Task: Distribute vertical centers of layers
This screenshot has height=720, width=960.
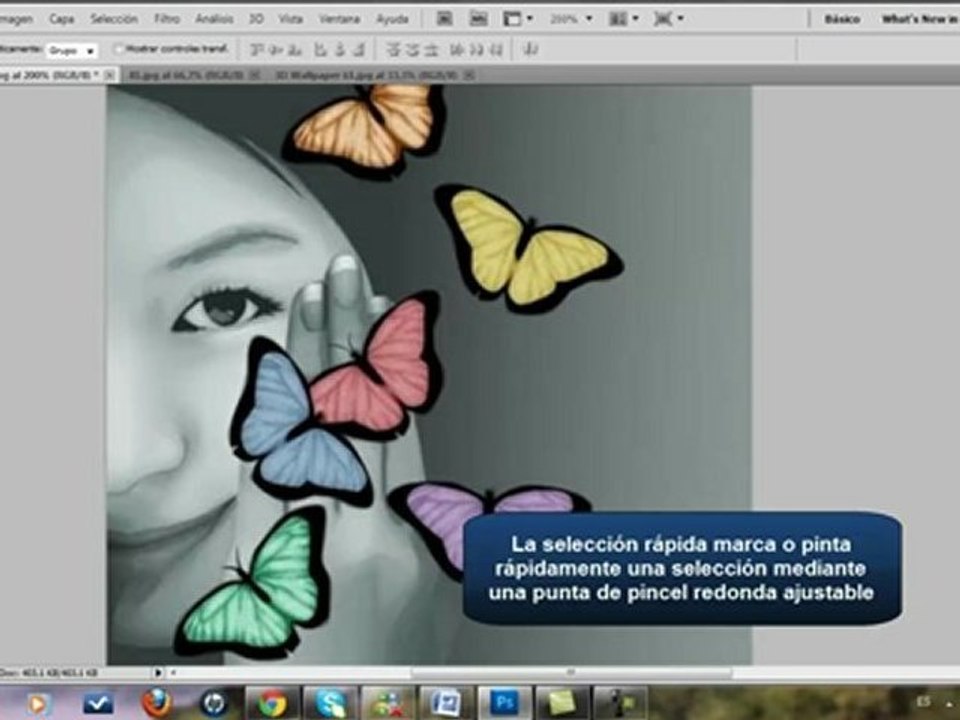Action: point(412,50)
